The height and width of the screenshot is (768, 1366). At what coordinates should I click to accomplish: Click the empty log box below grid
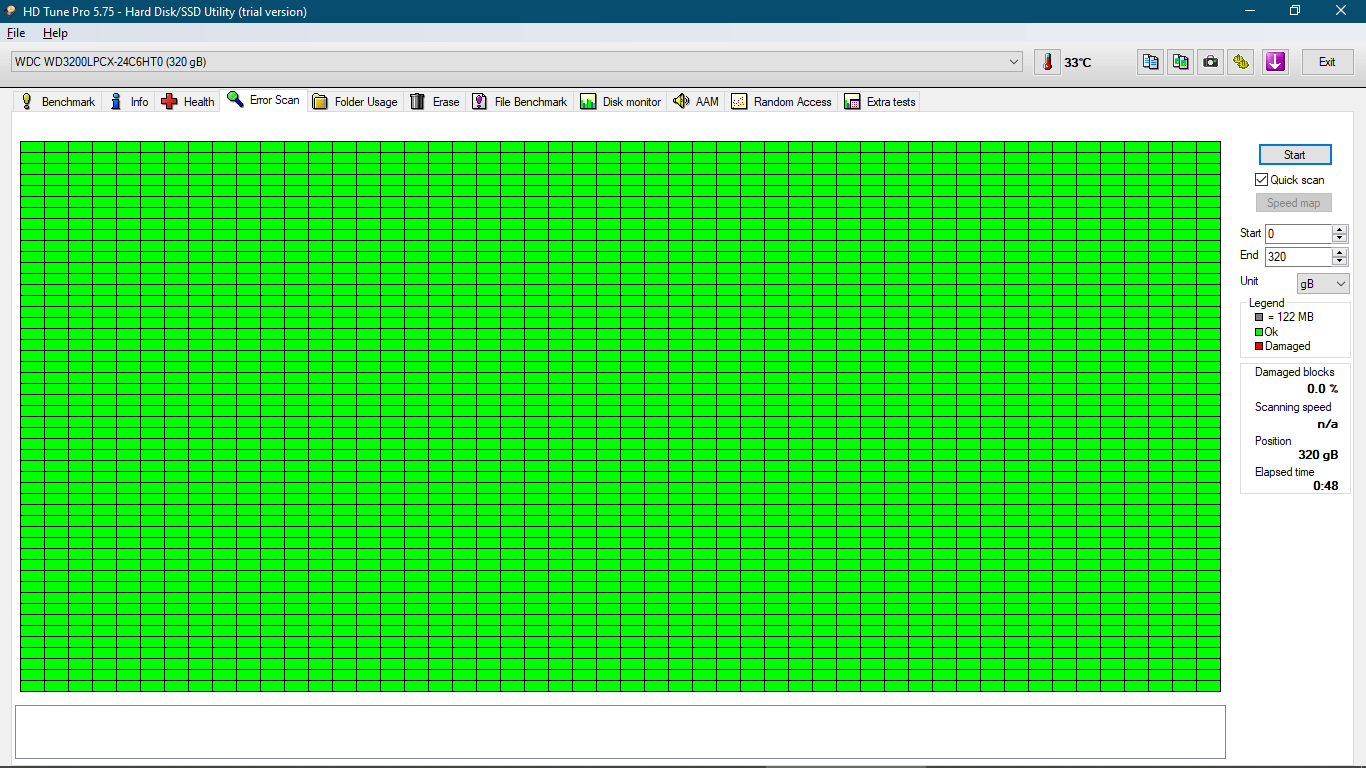[x=620, y=732]
